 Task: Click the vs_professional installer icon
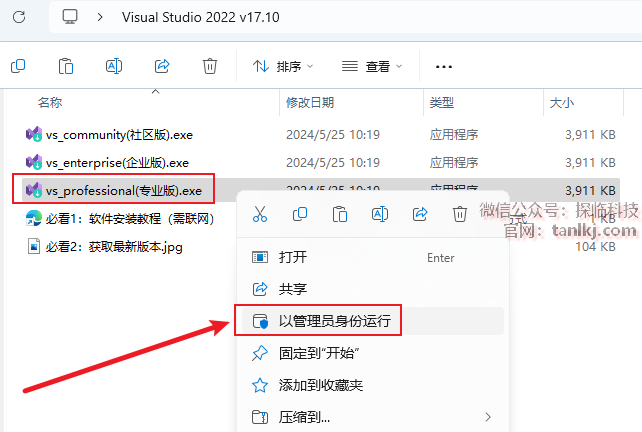[x=34, y=190]
